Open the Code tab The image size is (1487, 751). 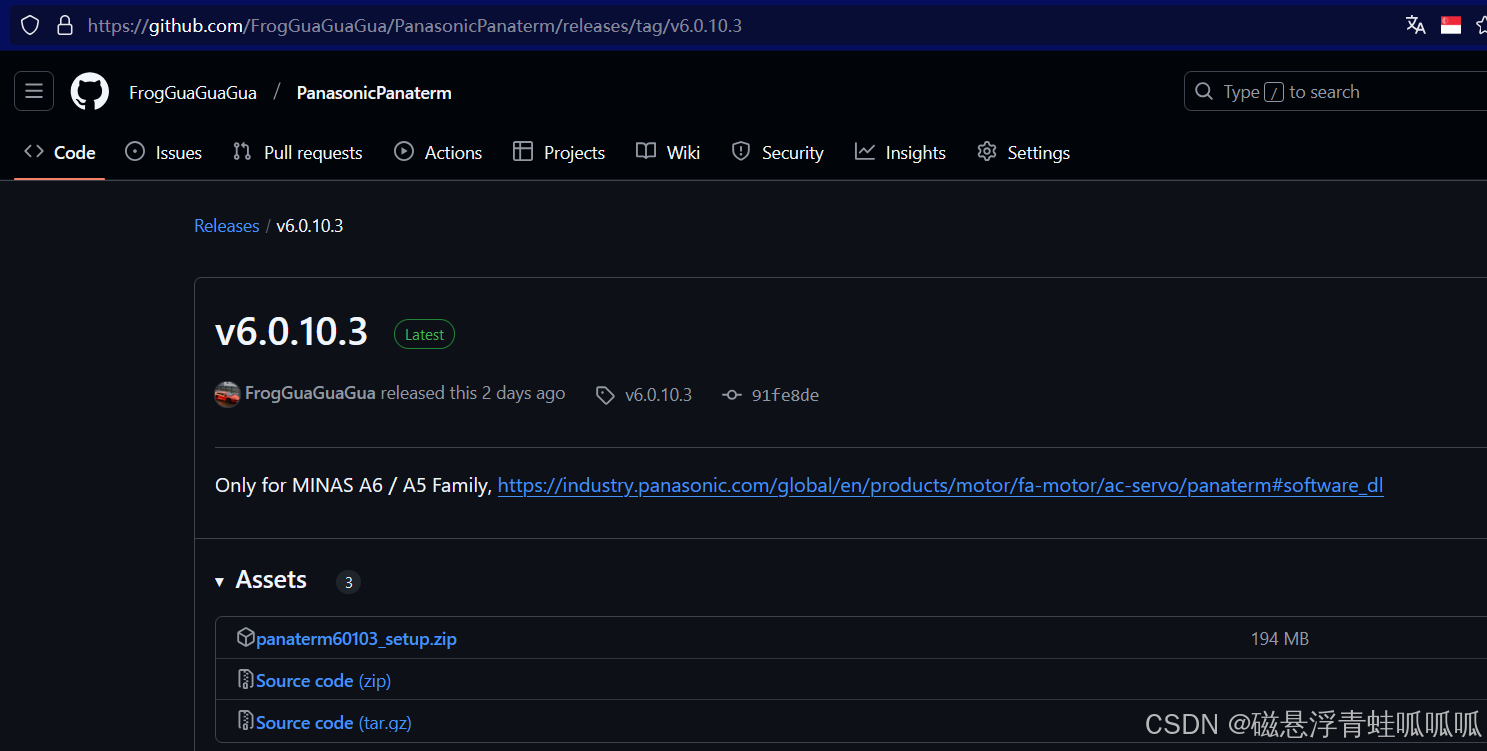click(60, 152)
